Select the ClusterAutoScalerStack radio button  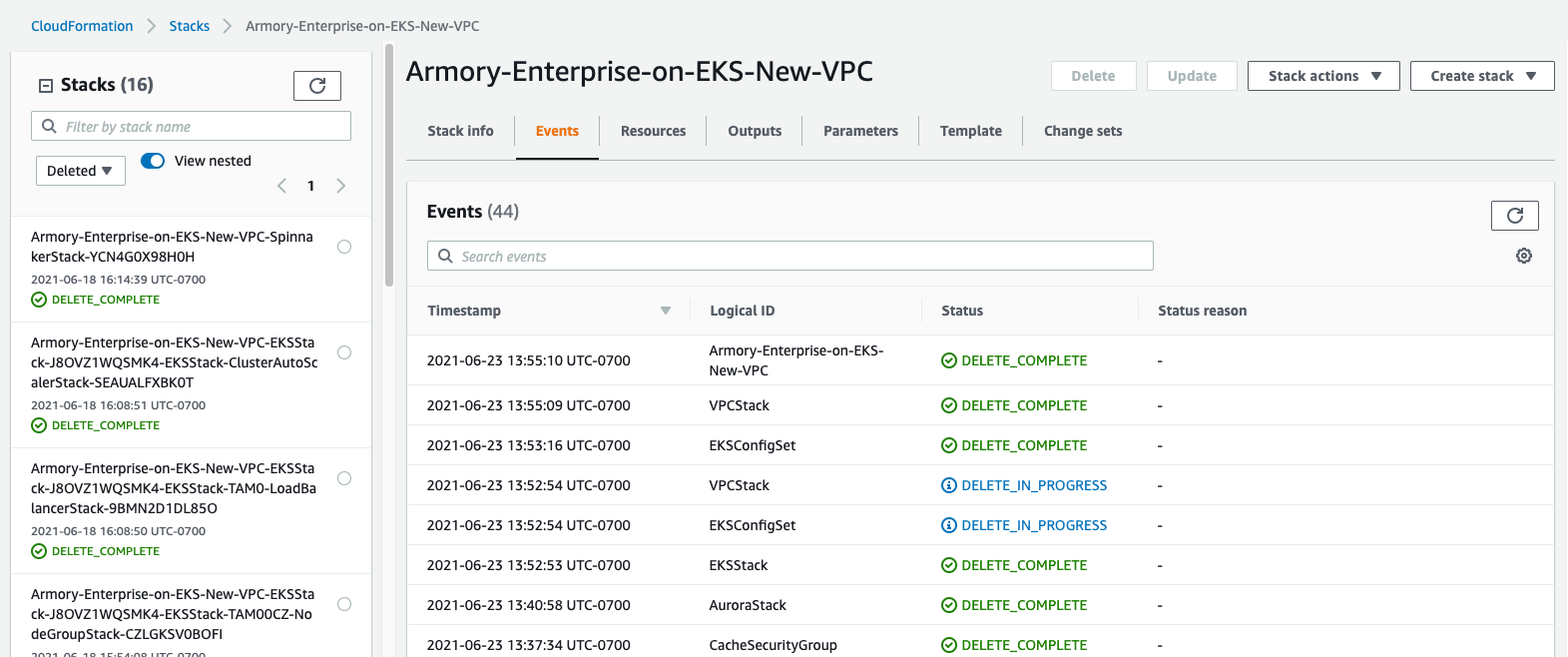[344, 352]
